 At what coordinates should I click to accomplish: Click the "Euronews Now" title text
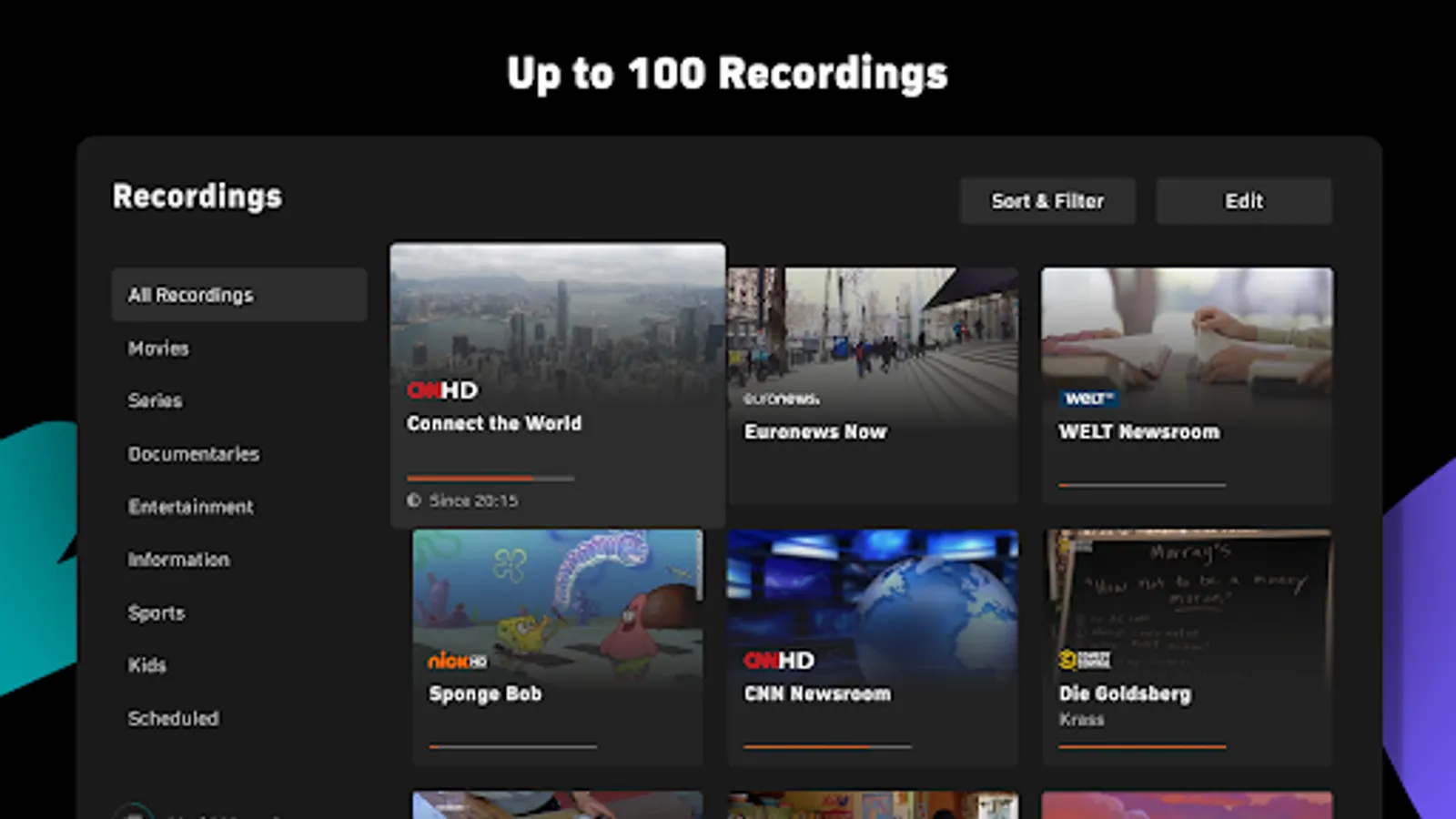[815, 432]
